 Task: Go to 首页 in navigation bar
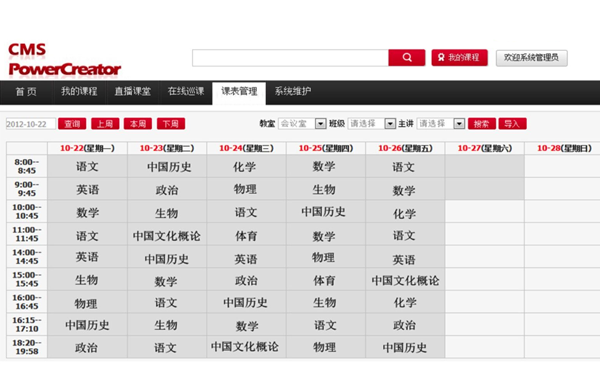(26, 92)
